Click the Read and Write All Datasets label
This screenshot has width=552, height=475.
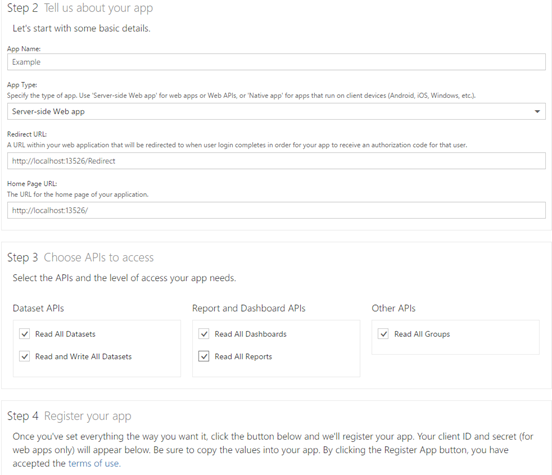tap(83, 356)
